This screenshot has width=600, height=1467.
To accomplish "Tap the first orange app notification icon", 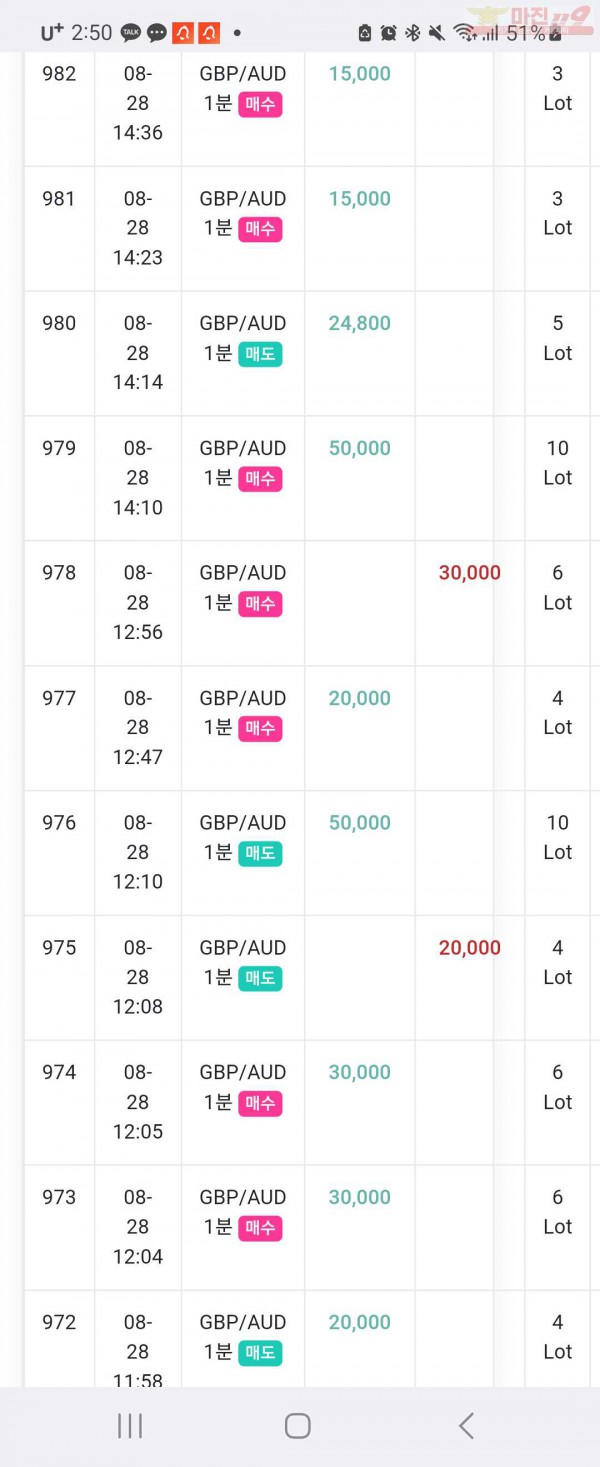I will click(x=183, y=33).
